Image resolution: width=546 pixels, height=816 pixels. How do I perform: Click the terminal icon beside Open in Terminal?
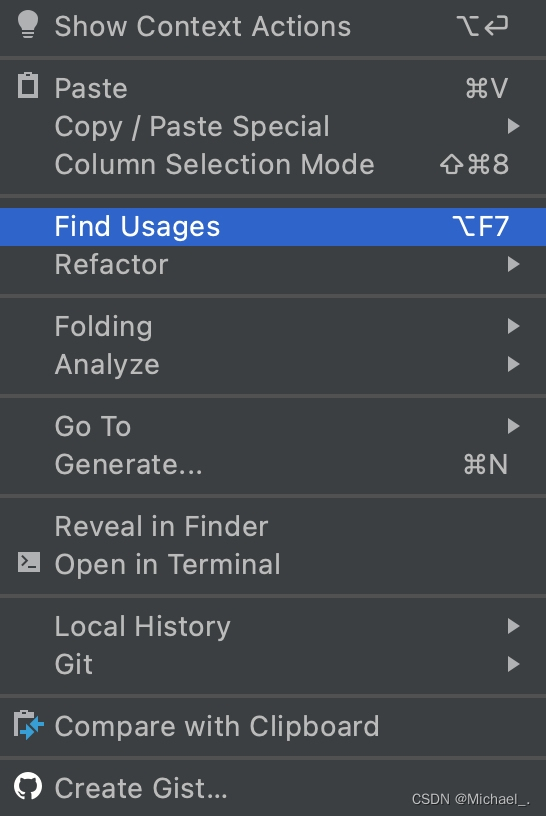click(x=29, y=563)
